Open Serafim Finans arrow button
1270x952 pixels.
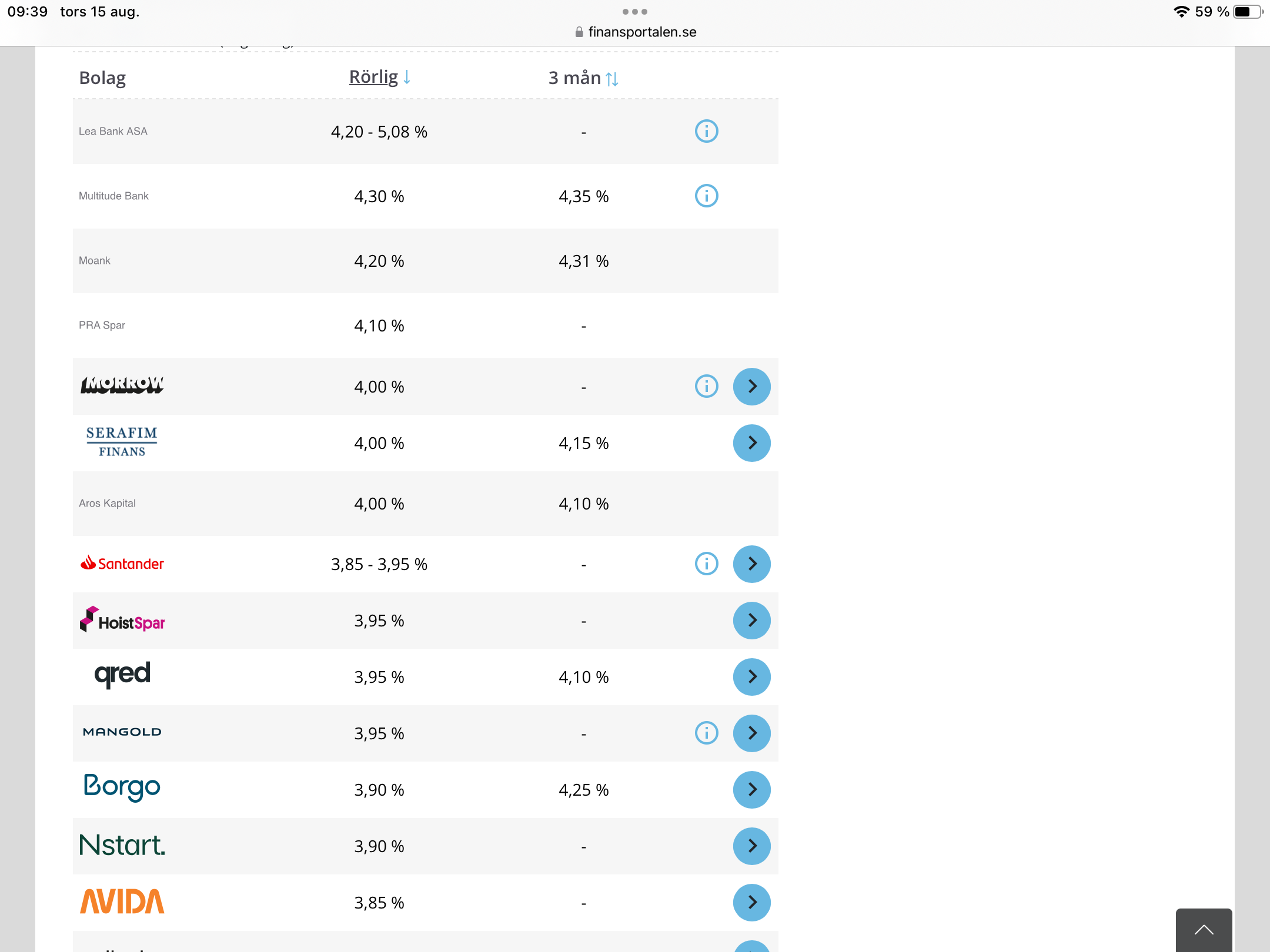coord(751,443)
